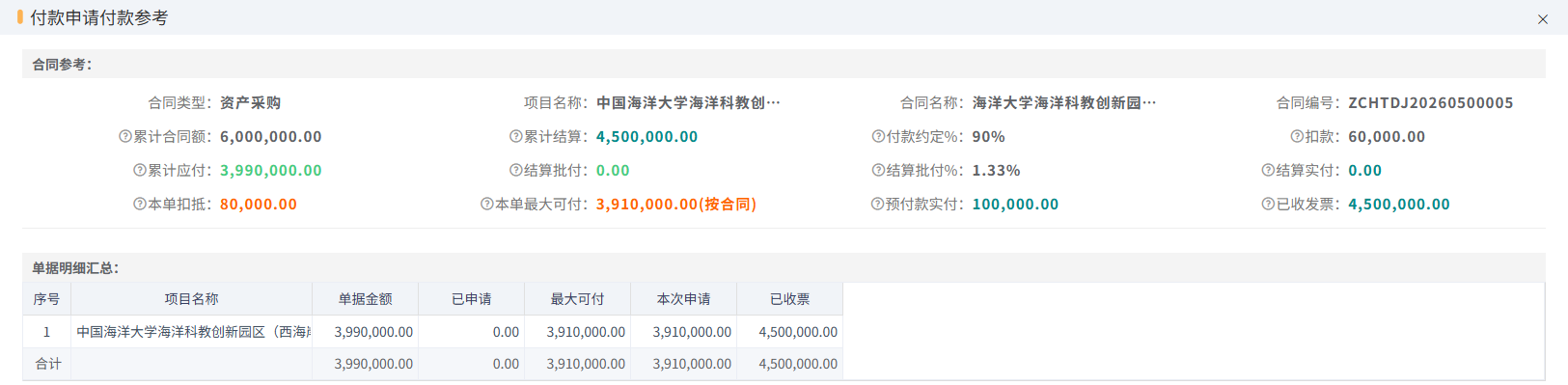Click help icon beside 累计结算
Image resolution: width=1568 pixels, height=385 pixels.
tap(515, 137)
